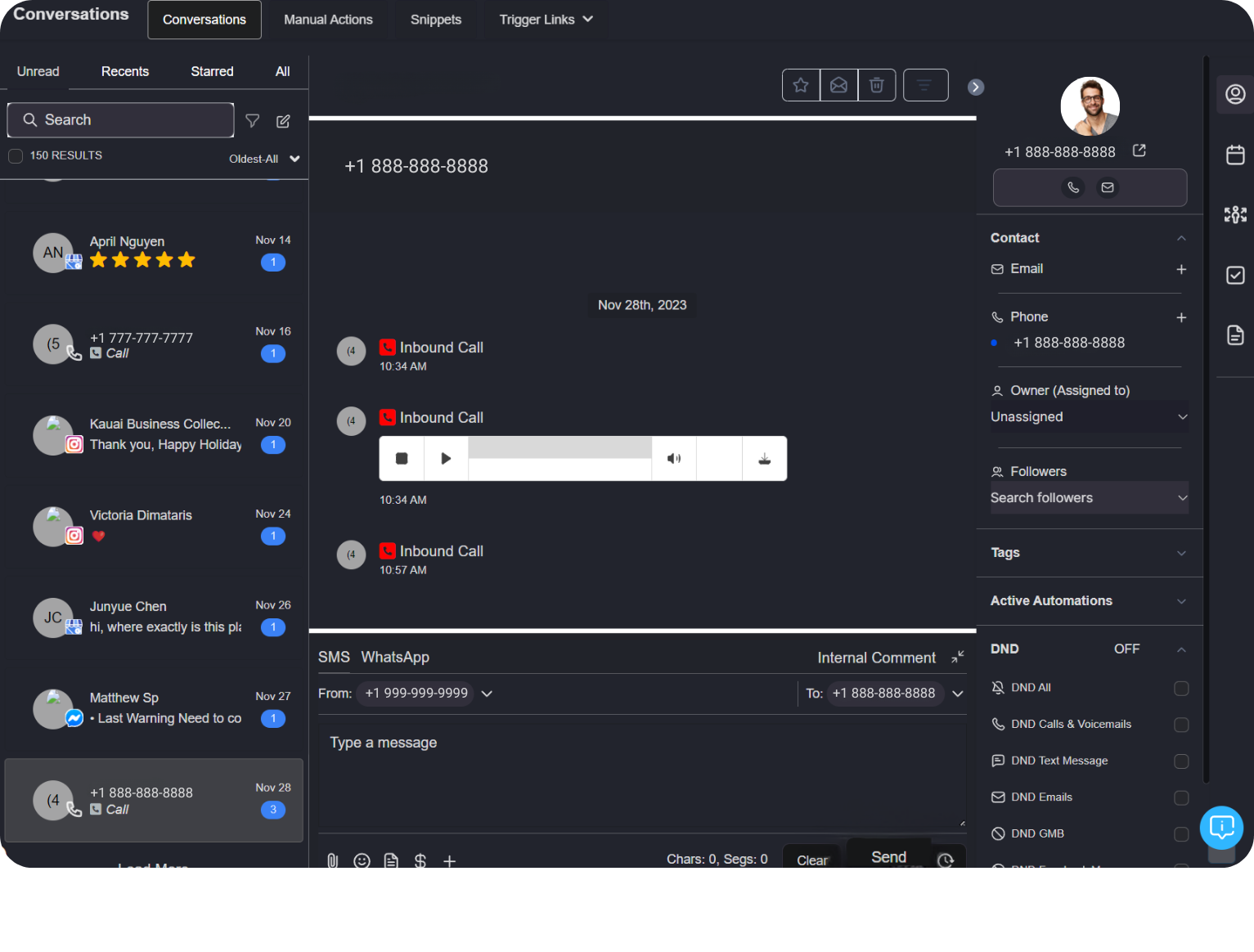Click the Clear button

coord(811,860)
